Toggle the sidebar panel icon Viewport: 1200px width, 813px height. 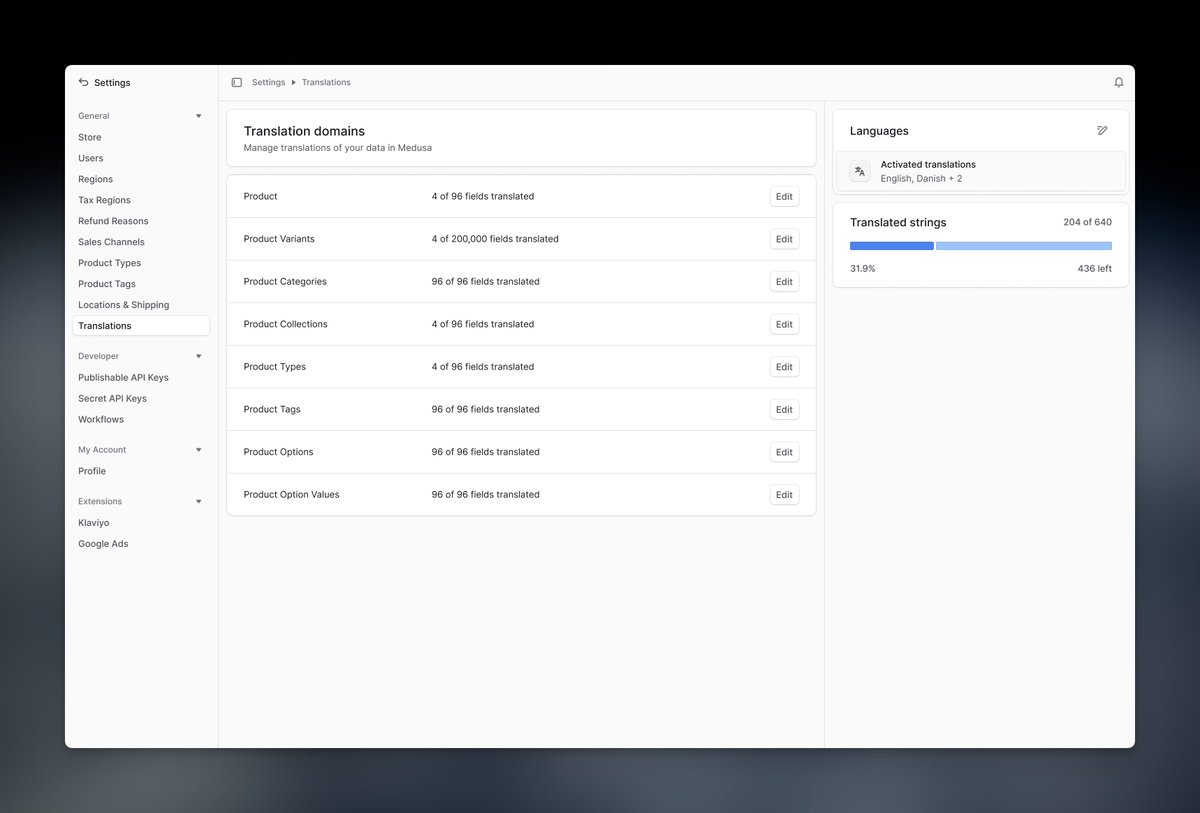pos(236,82)
